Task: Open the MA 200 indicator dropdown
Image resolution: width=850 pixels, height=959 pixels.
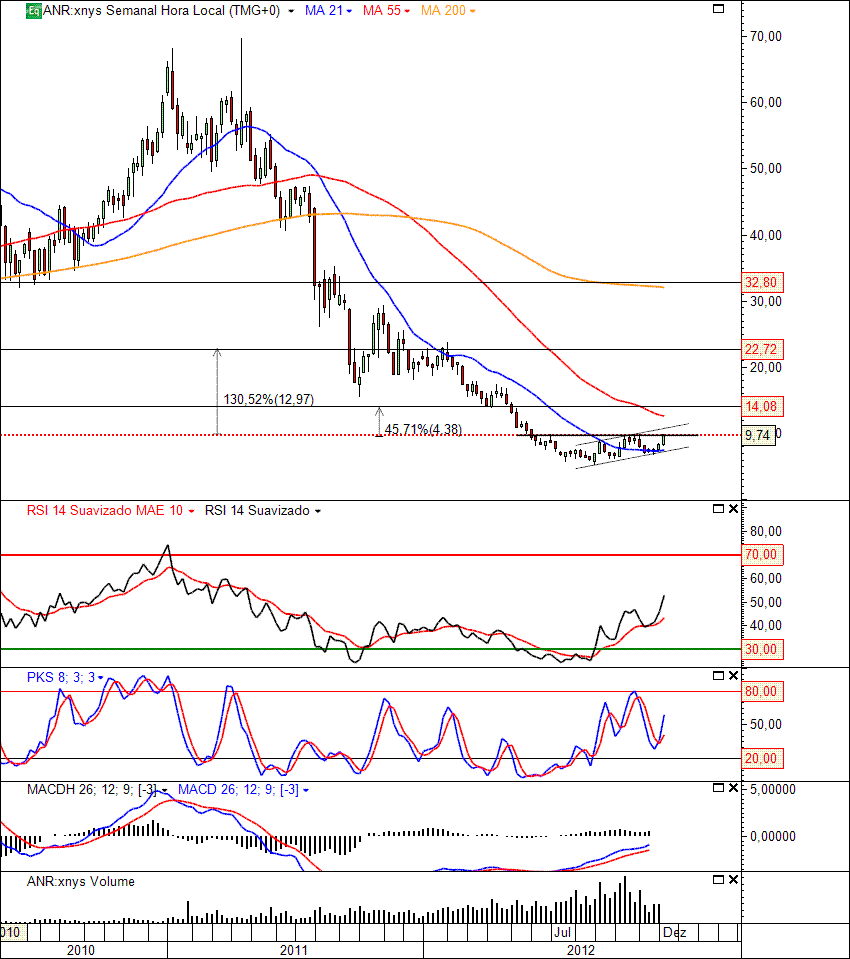Action: pyautogui.click(x=472, y=12)
